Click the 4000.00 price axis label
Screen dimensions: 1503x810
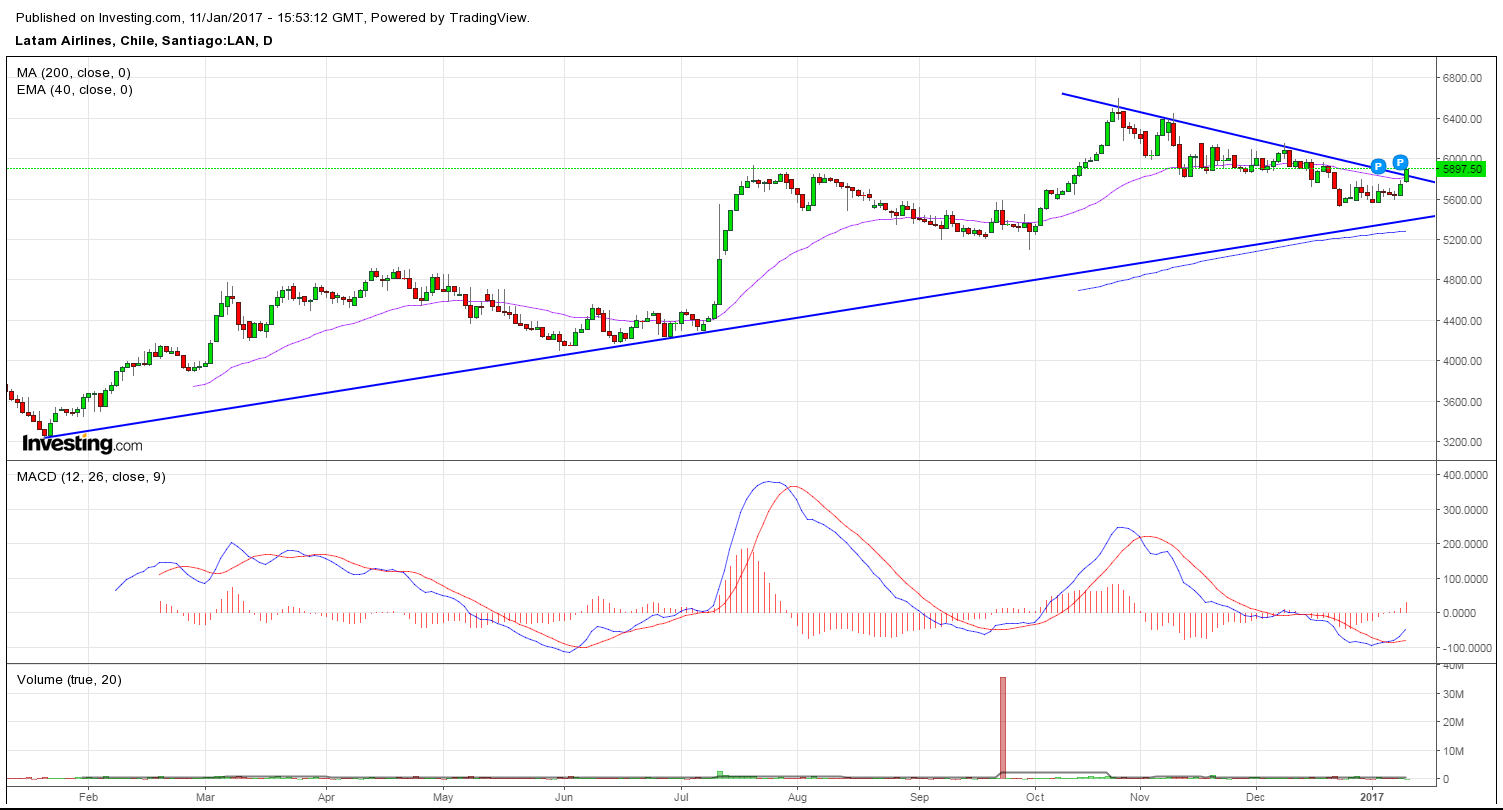click(x=1462, y=361)
